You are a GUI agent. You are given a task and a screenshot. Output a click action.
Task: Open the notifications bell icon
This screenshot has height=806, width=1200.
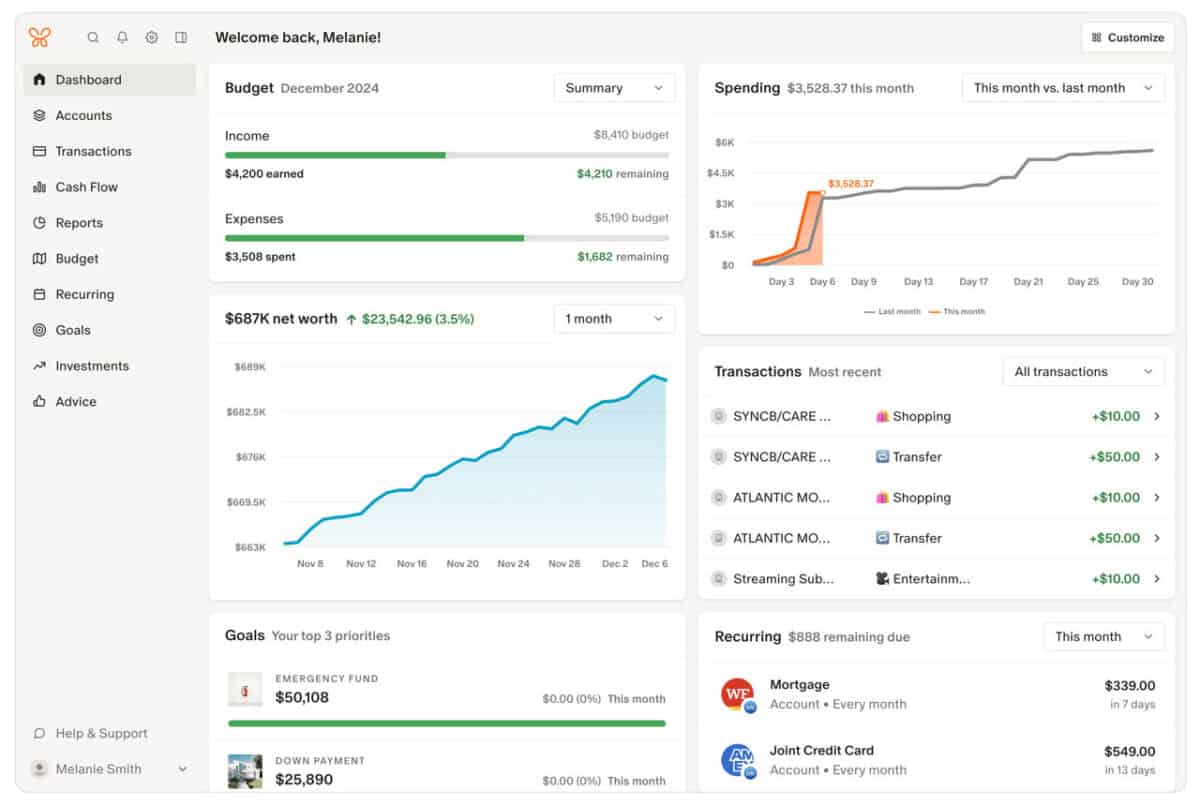click(x=122, y=38)
